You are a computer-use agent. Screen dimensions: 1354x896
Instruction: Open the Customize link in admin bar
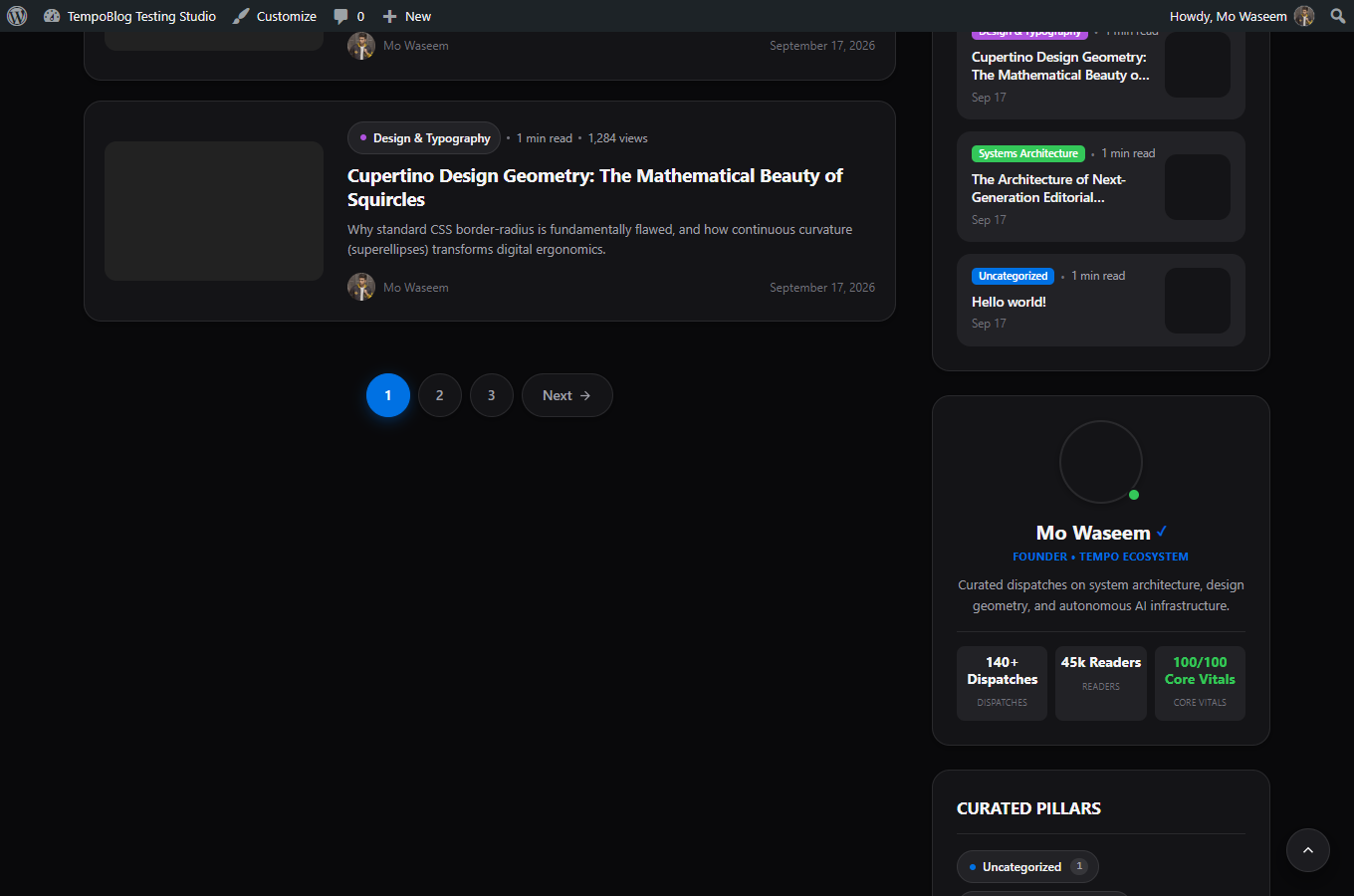(275, 16)
